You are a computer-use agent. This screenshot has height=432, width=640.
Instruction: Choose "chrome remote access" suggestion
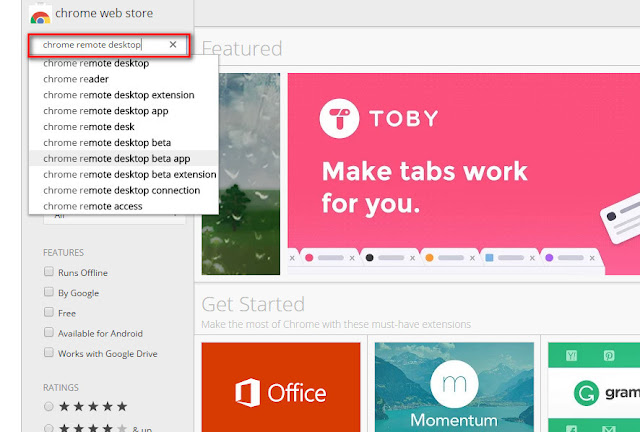click(123, 206)
